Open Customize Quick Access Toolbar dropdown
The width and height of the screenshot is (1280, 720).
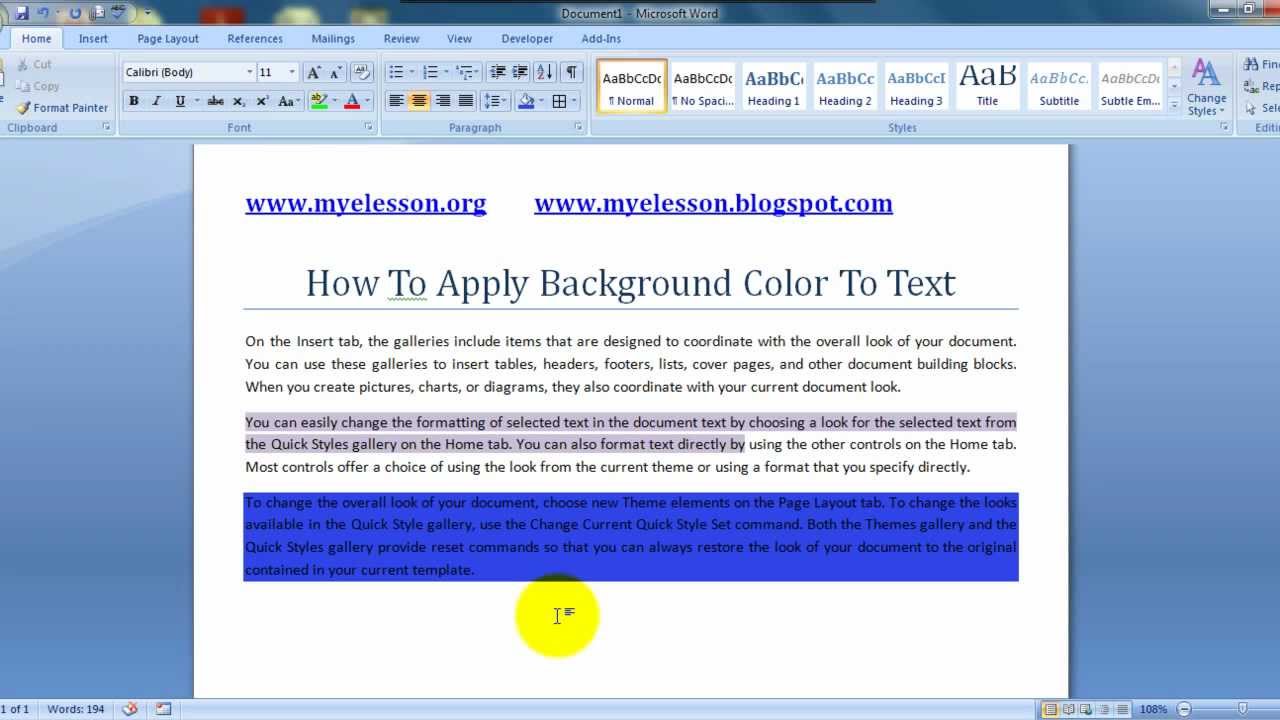tap(148, 13)
